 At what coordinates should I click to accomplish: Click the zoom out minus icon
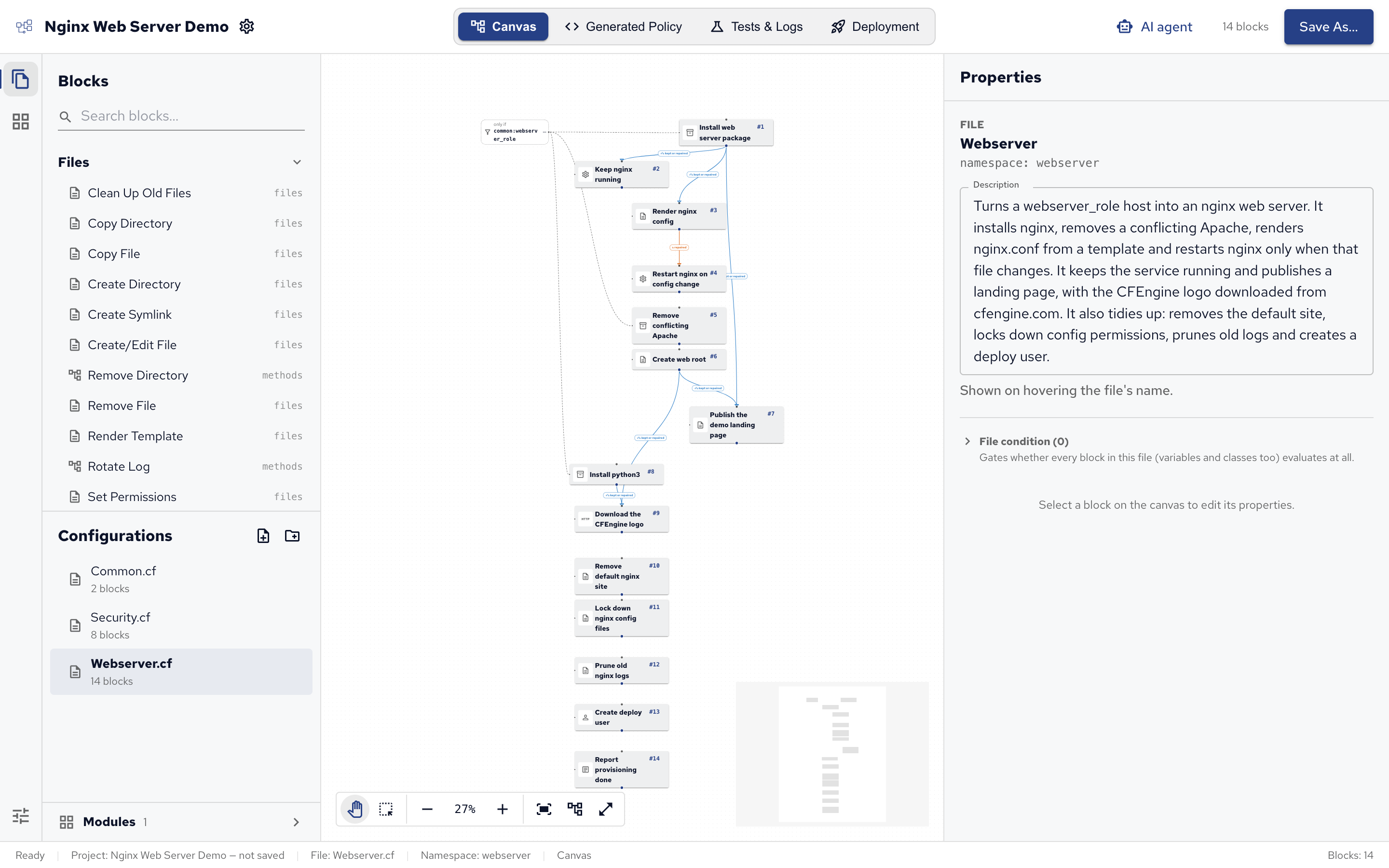[x=427, y=809]
